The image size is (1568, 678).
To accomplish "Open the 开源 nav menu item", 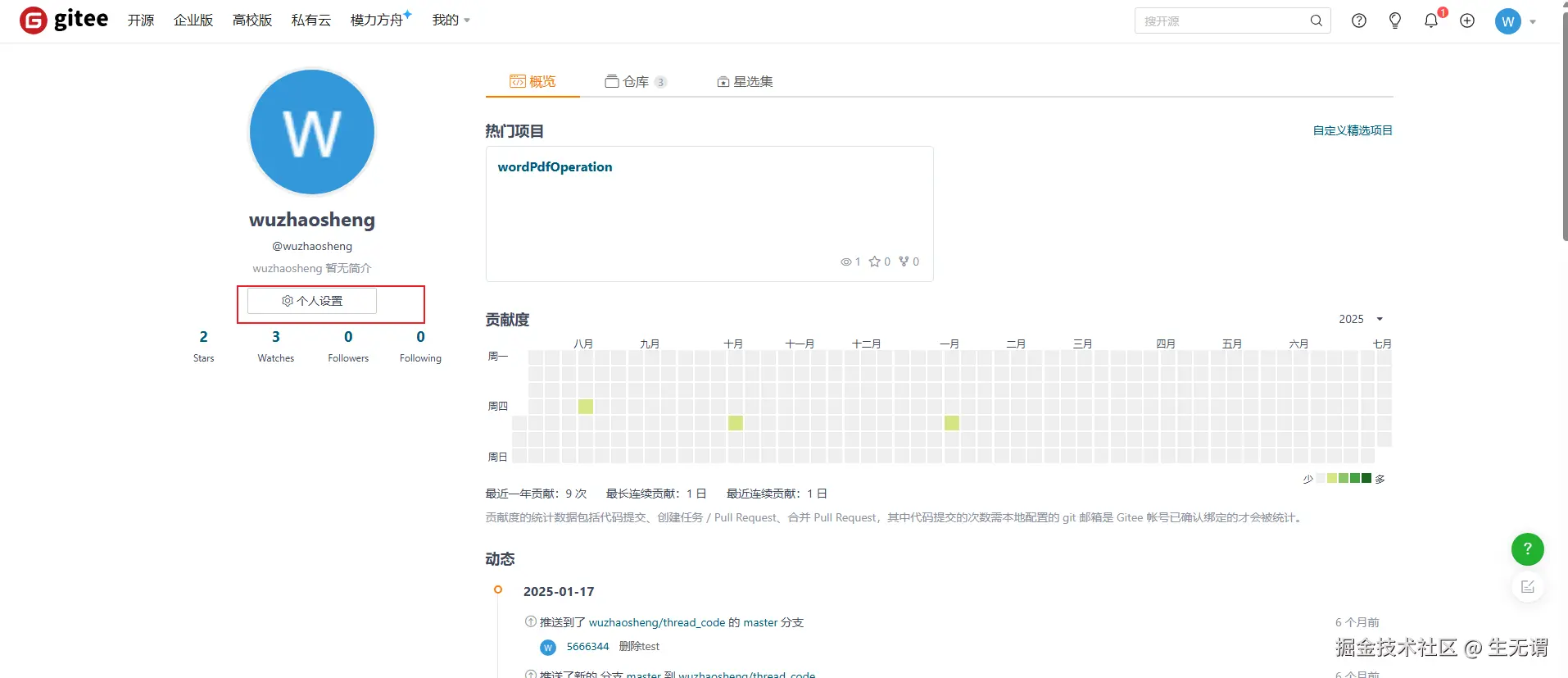I will (141, 20).
